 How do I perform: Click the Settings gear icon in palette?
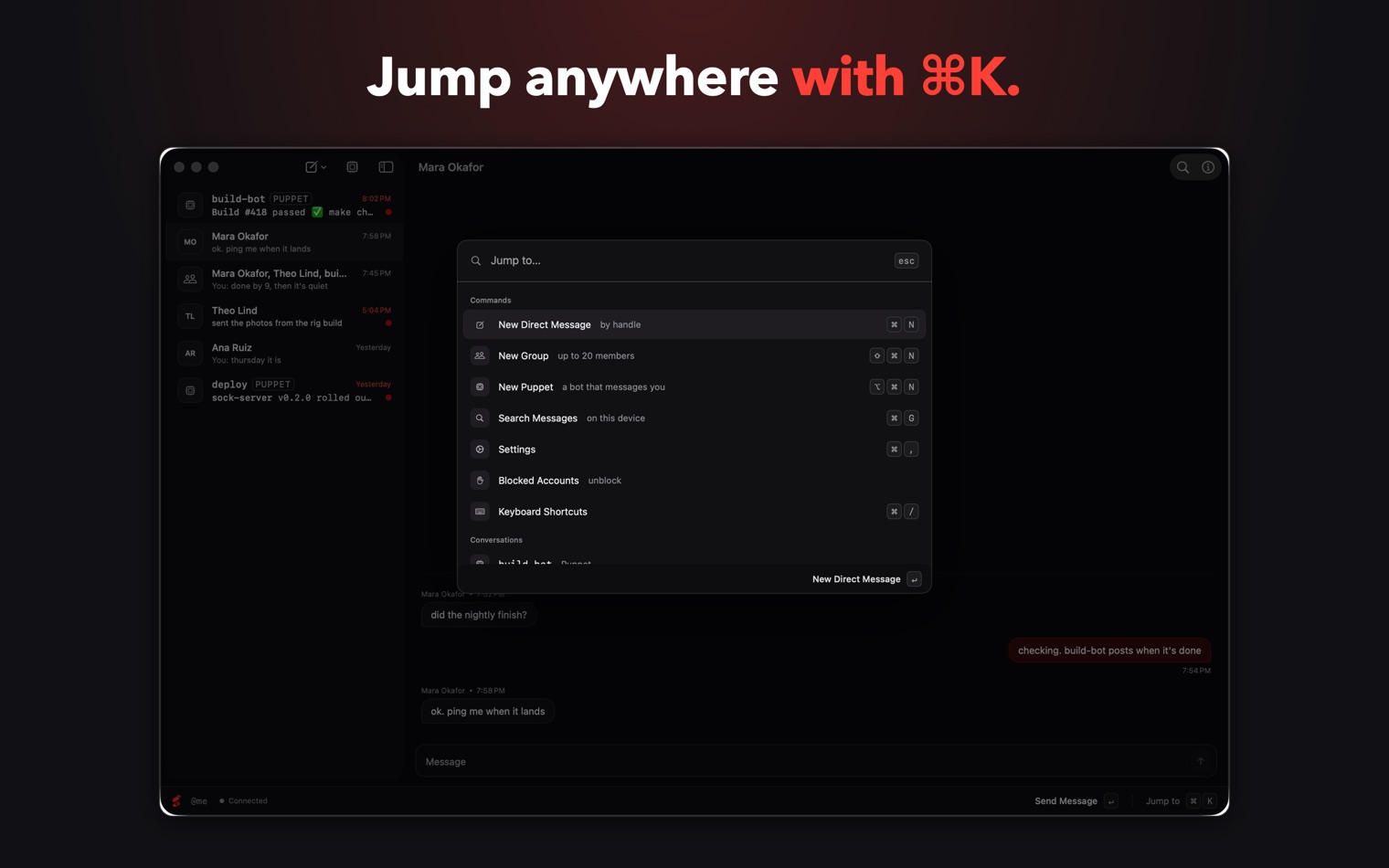point(480,449)
